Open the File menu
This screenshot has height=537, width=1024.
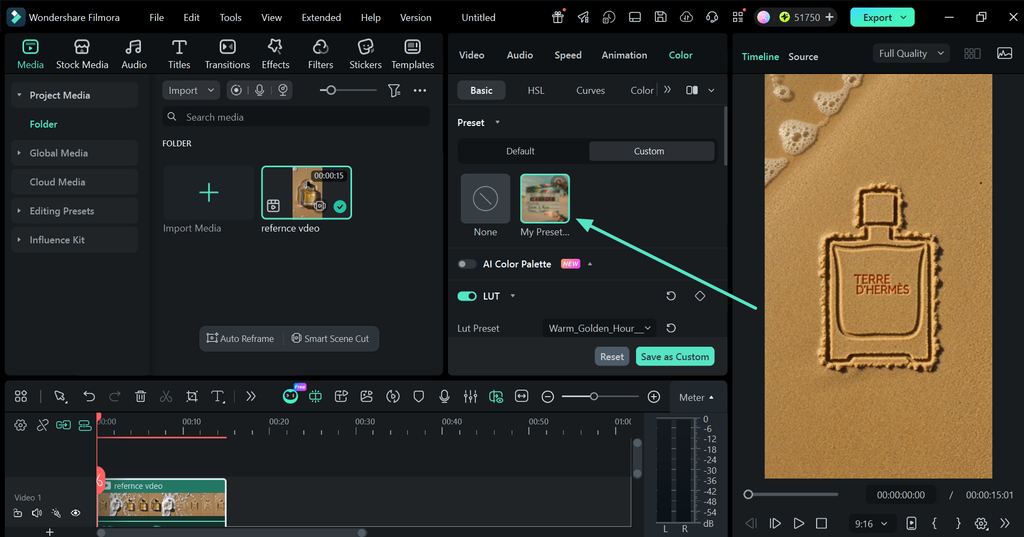tap(157, 18)
